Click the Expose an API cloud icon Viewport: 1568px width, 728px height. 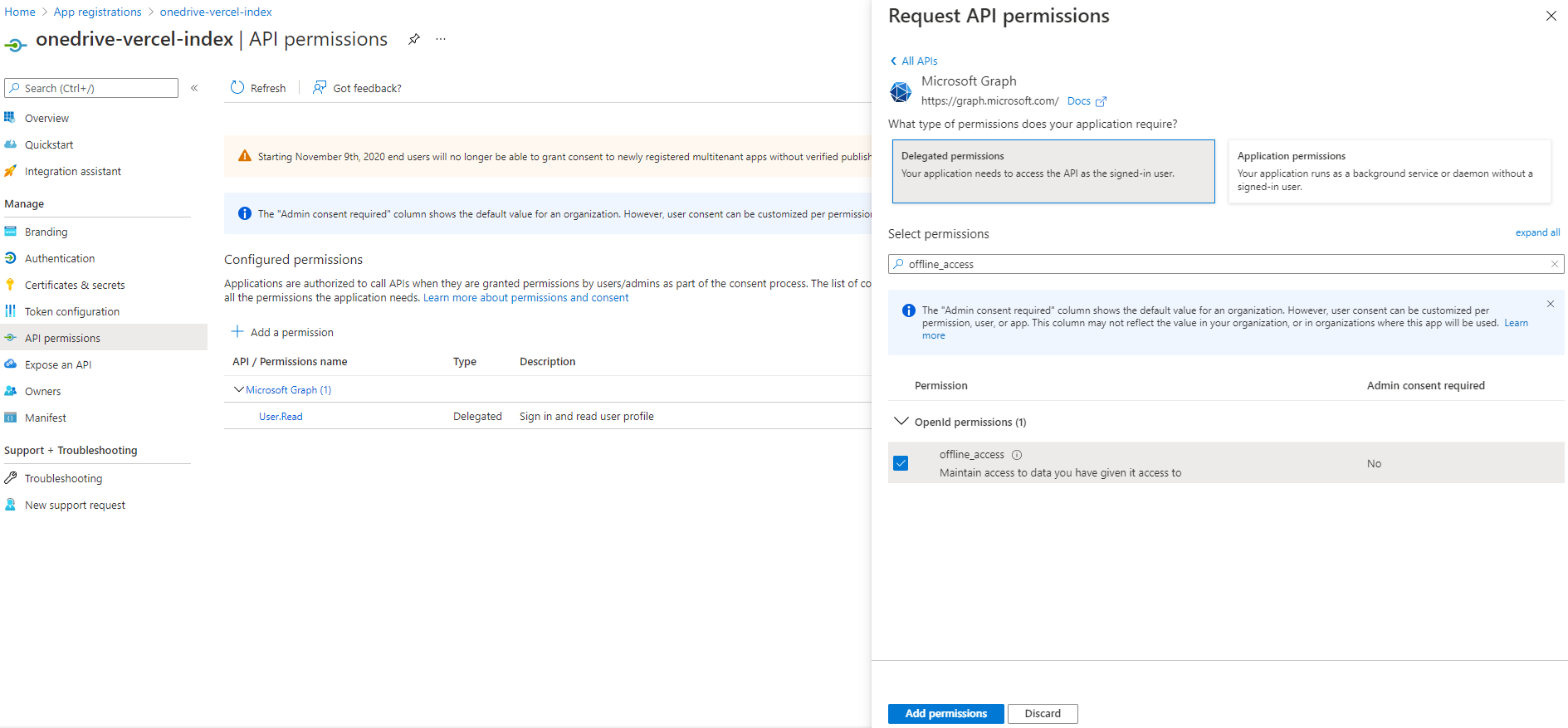[10, 364]
